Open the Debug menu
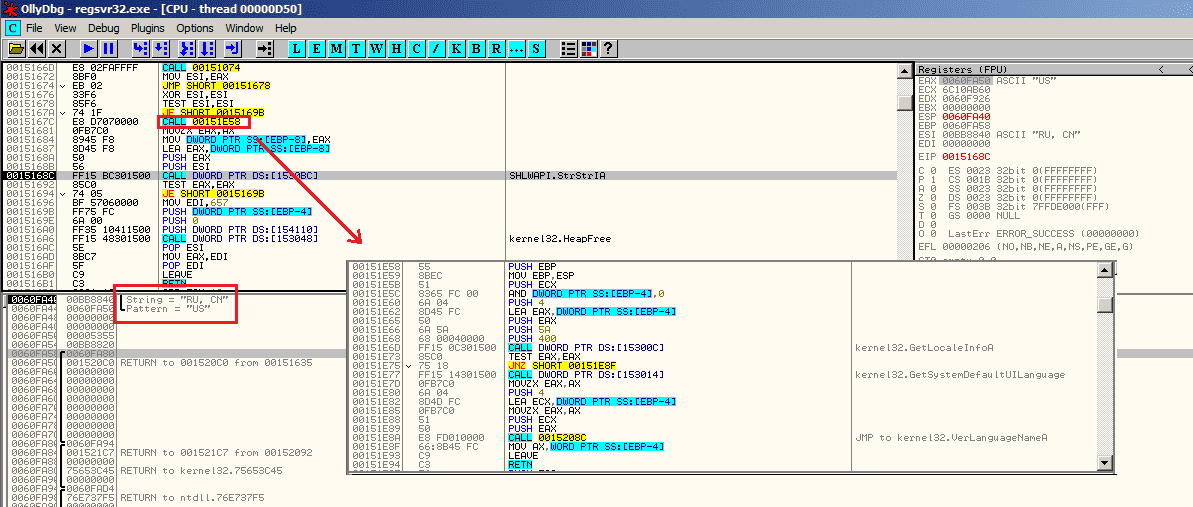Screen dimensions: 1193x507 pos(103,28)
